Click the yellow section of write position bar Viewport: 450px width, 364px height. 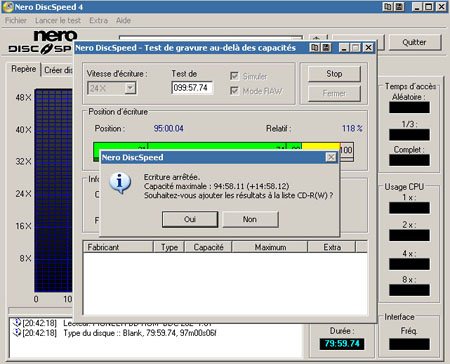321,147
